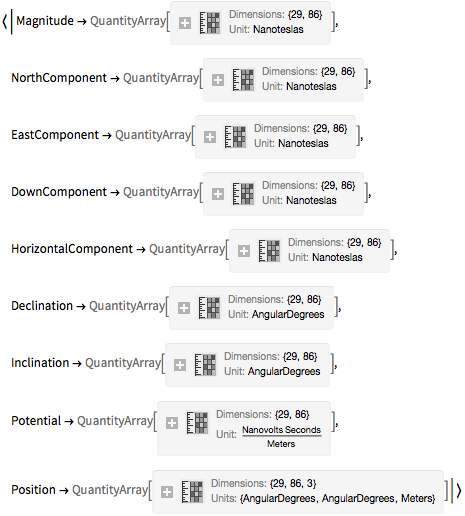Screen dimensions: 465x516
Task: Click the HorizontalComponent array grid icon
Action: 269,251
